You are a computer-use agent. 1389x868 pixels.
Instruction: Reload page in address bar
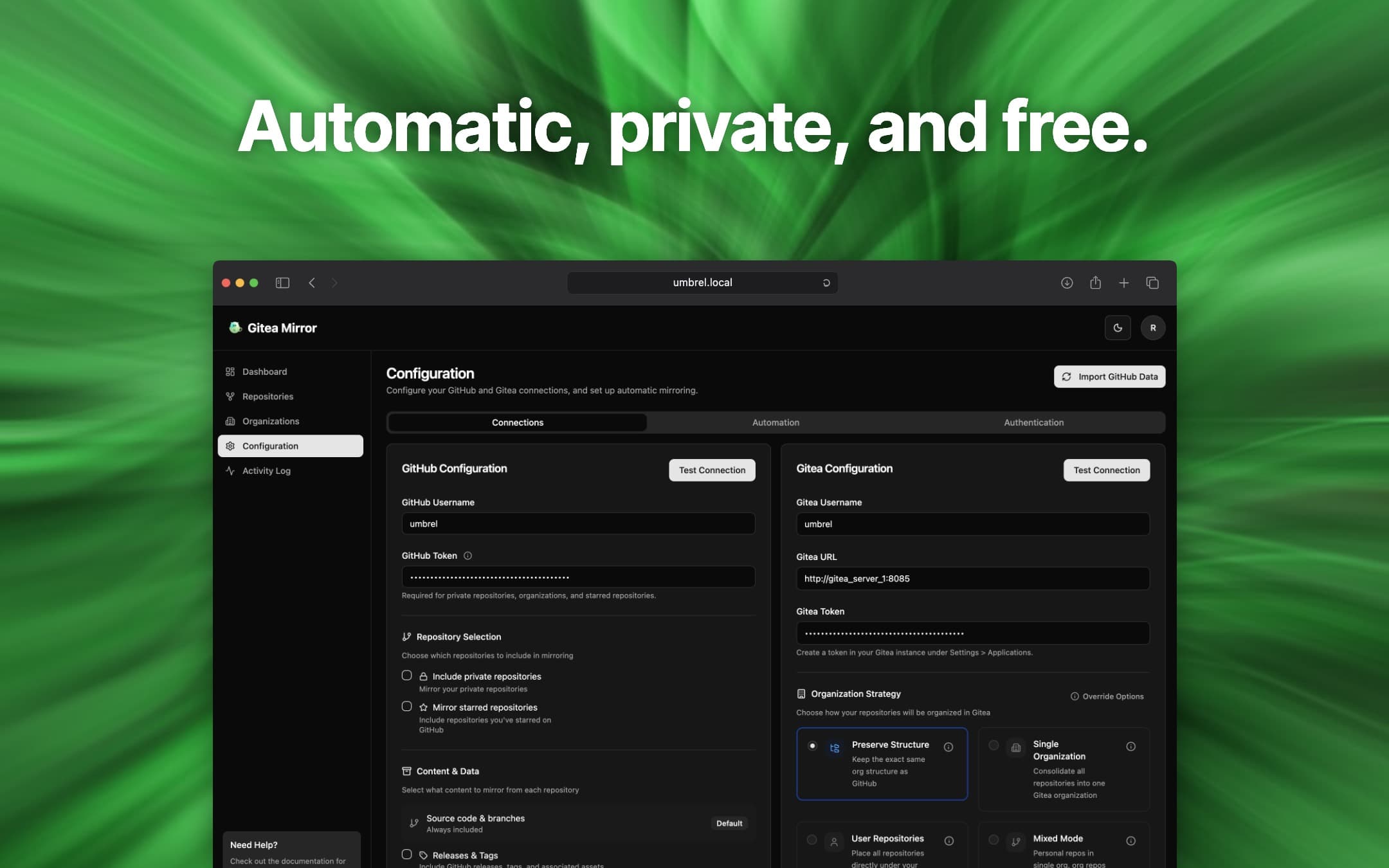826,283
